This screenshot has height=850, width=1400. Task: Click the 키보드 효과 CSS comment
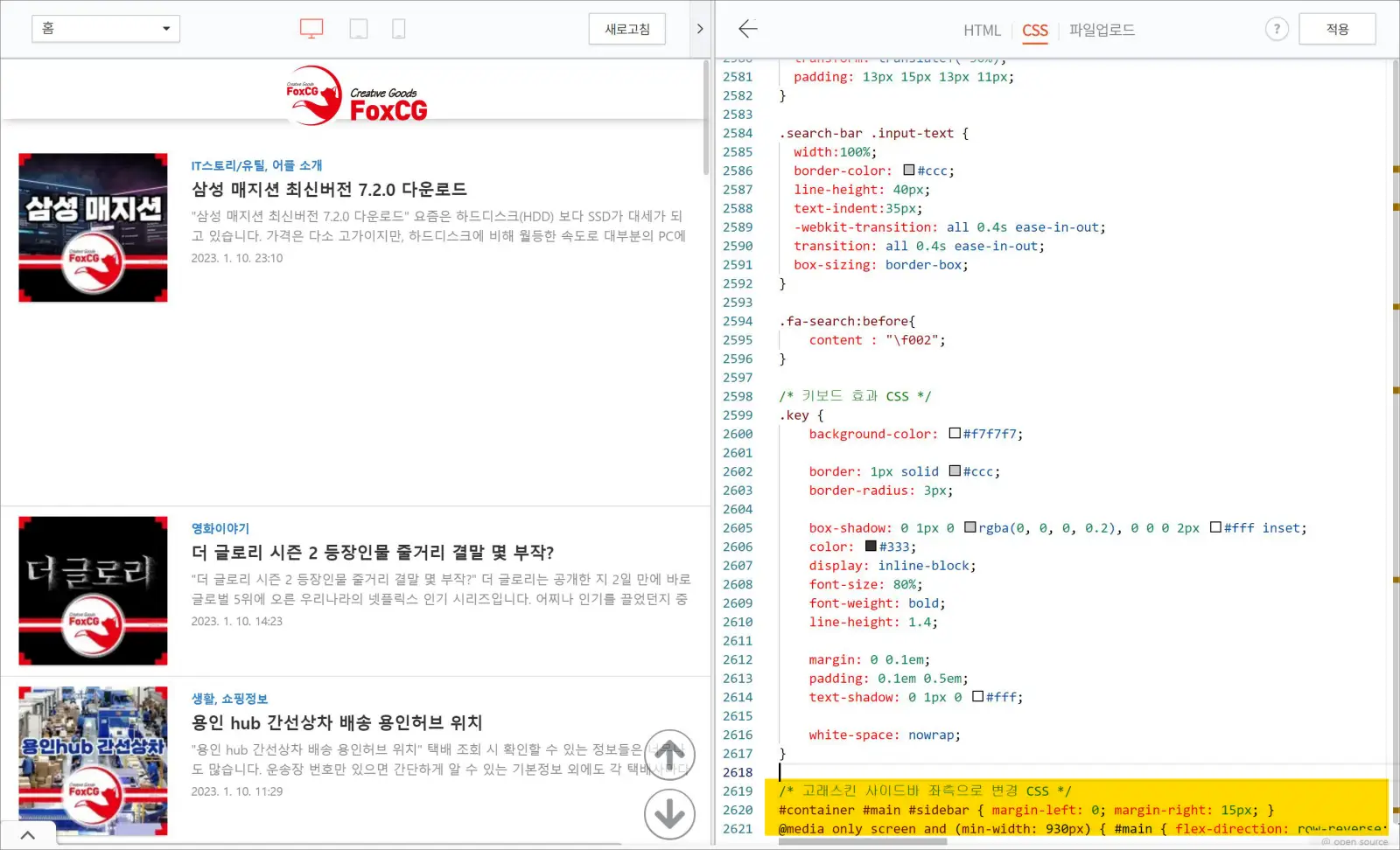coord(855,396)
